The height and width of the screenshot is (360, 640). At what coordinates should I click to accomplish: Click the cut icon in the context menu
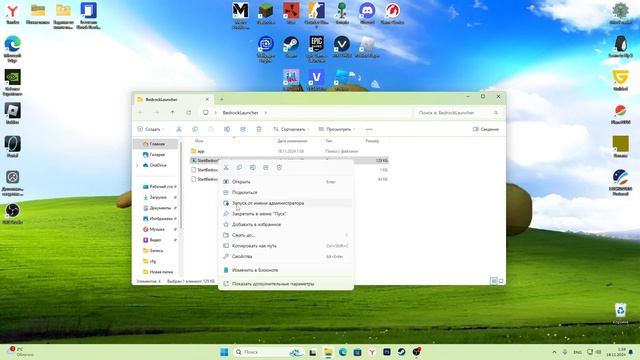tap(226, 167)
